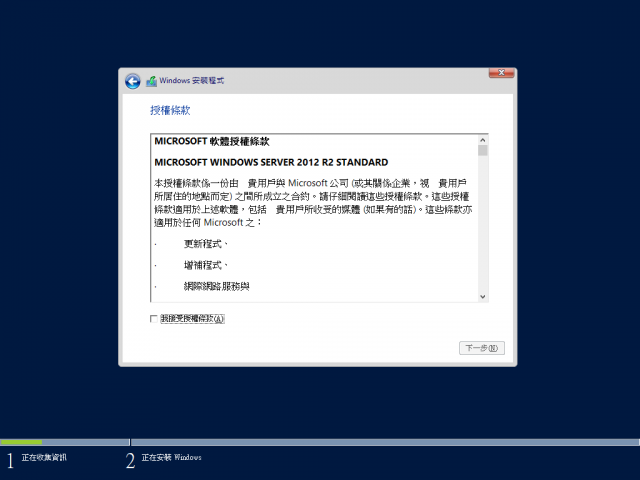The width and height of the screenshot is (640, 480).
Task: Click the license scrollbar thumb
Action: pos(483,150)
